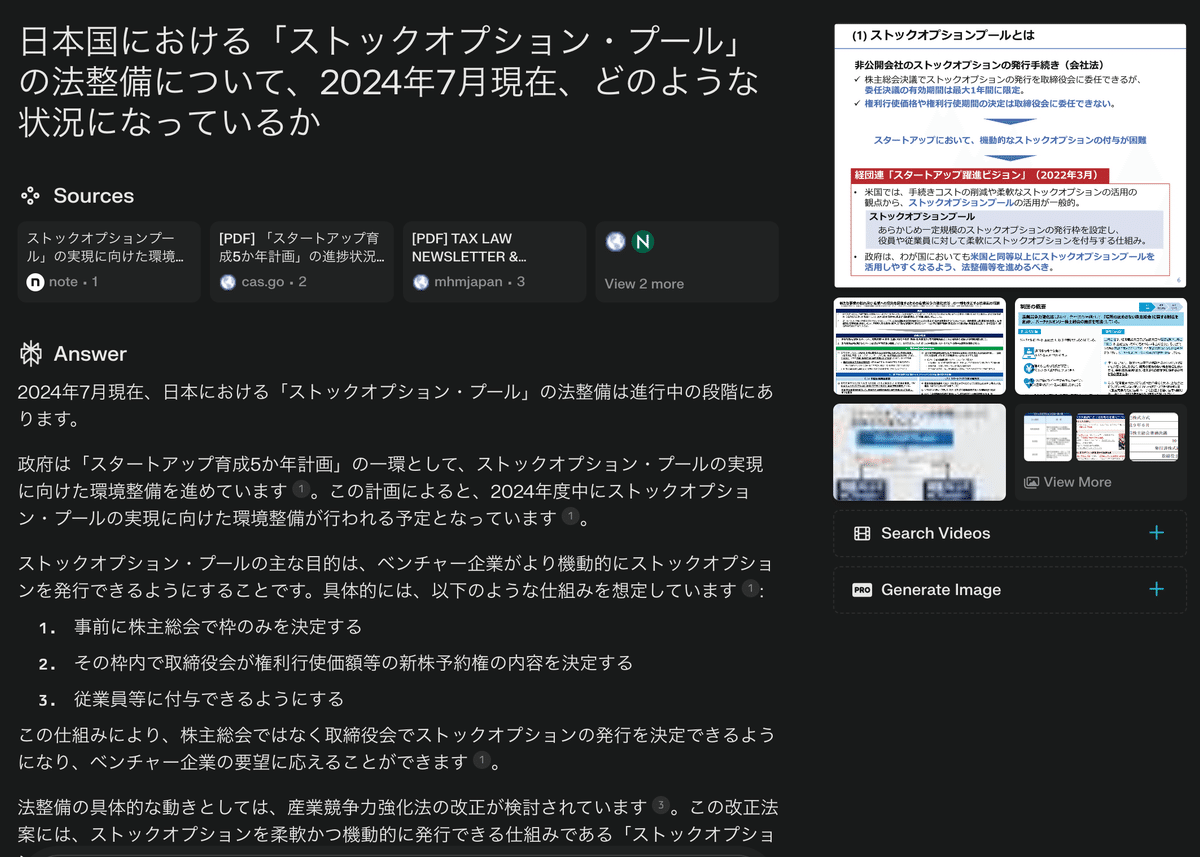Click citation 1 after 想定しています

[750, 589]
